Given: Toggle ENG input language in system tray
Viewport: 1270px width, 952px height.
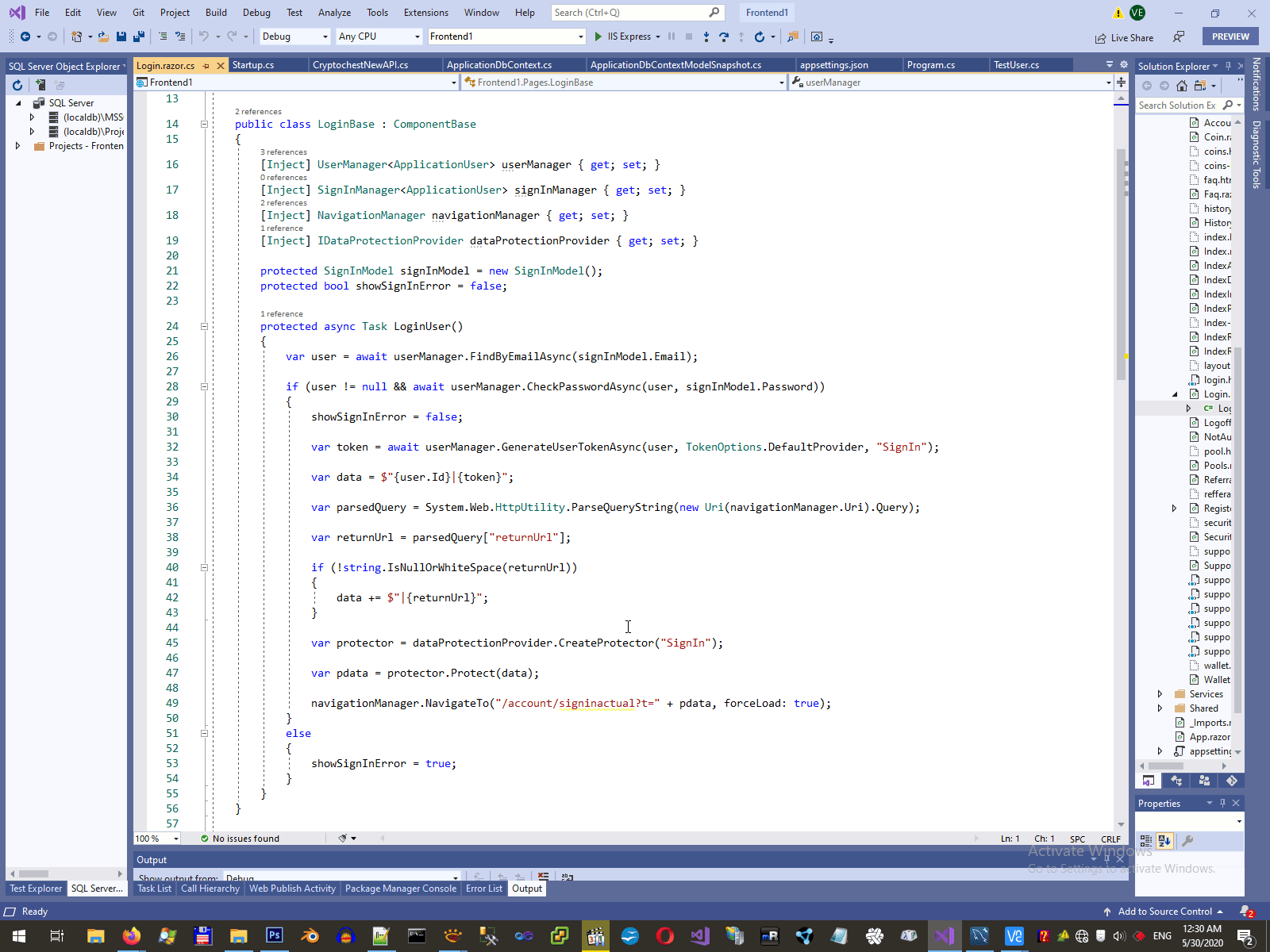Looking at the screenshot, I should coord(1162,936).
